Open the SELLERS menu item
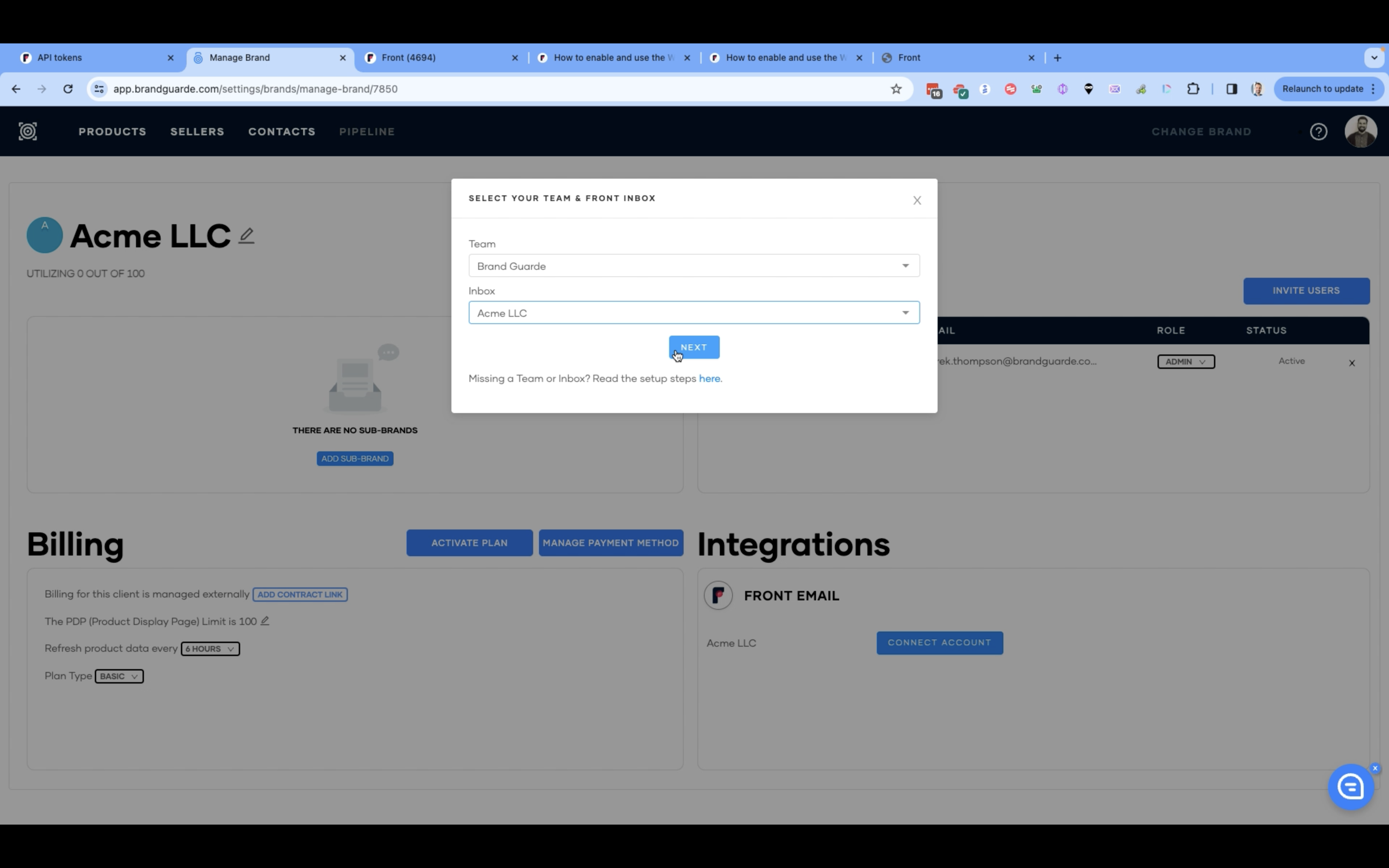The height and width of the screenshot is (868, 1389). [x=197, y=131]
